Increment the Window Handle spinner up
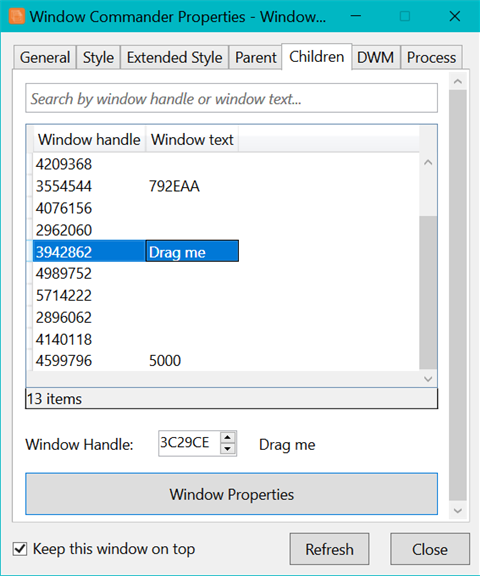This screenshot has width=480, height=576. click(x=228, y=438)
